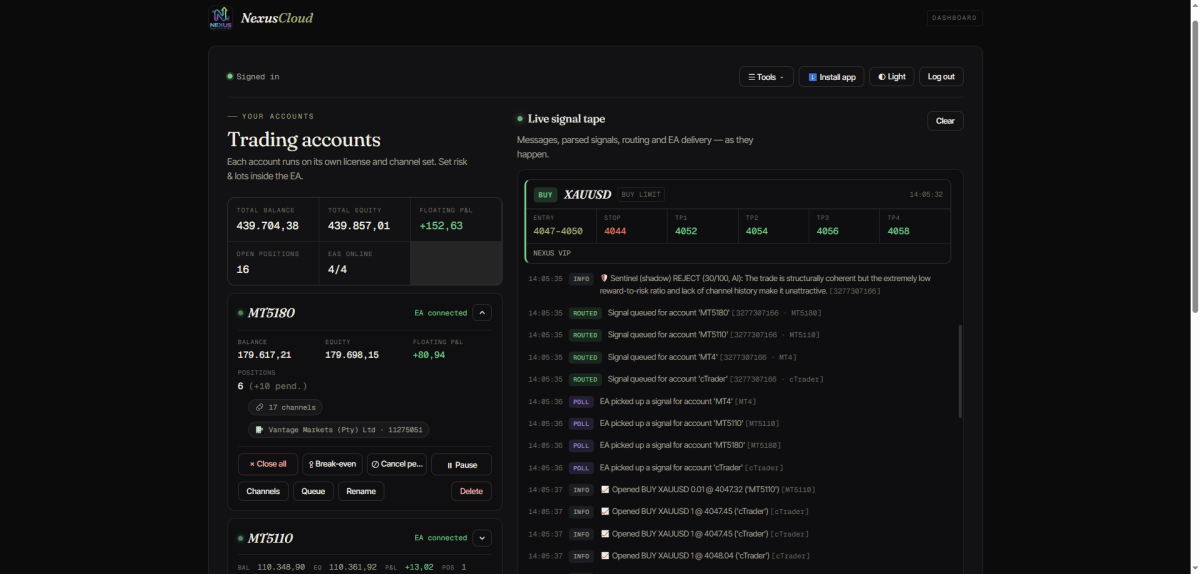Click chart icon of Opened BUY 0.01 @ 4047.32

point(604,490)
